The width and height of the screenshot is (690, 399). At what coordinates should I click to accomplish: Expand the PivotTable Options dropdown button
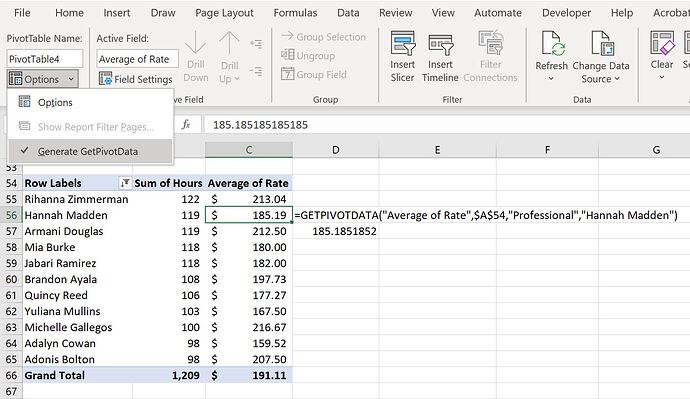point(43,79)
